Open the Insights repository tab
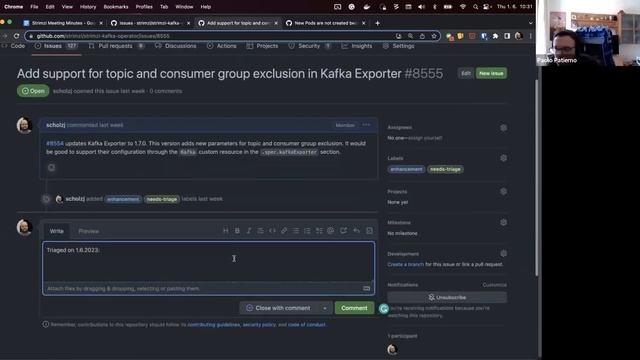The image size is (640, 360). (x=357, y=46)
